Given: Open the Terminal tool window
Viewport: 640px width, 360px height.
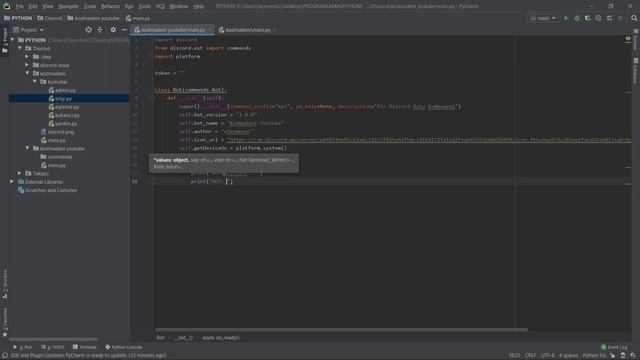Looking at the screenshot, I should pos(84,347).
